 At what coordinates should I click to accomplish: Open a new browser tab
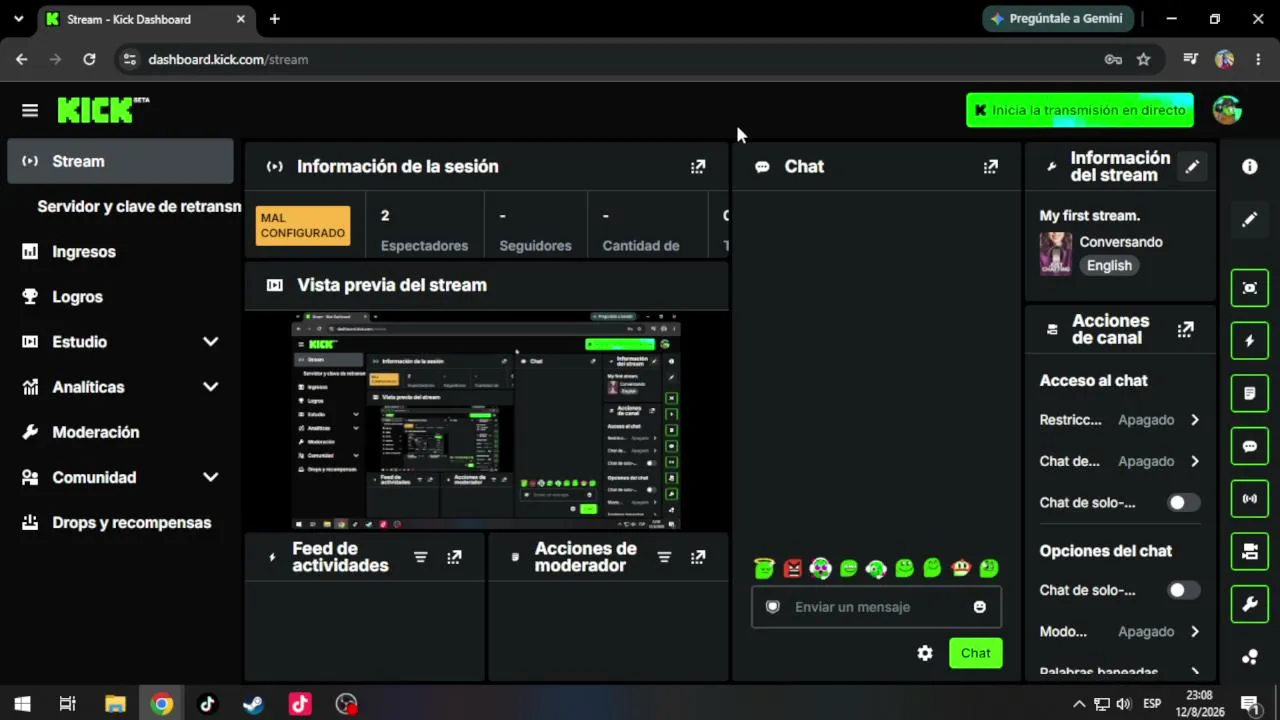[x=274, y=19]
